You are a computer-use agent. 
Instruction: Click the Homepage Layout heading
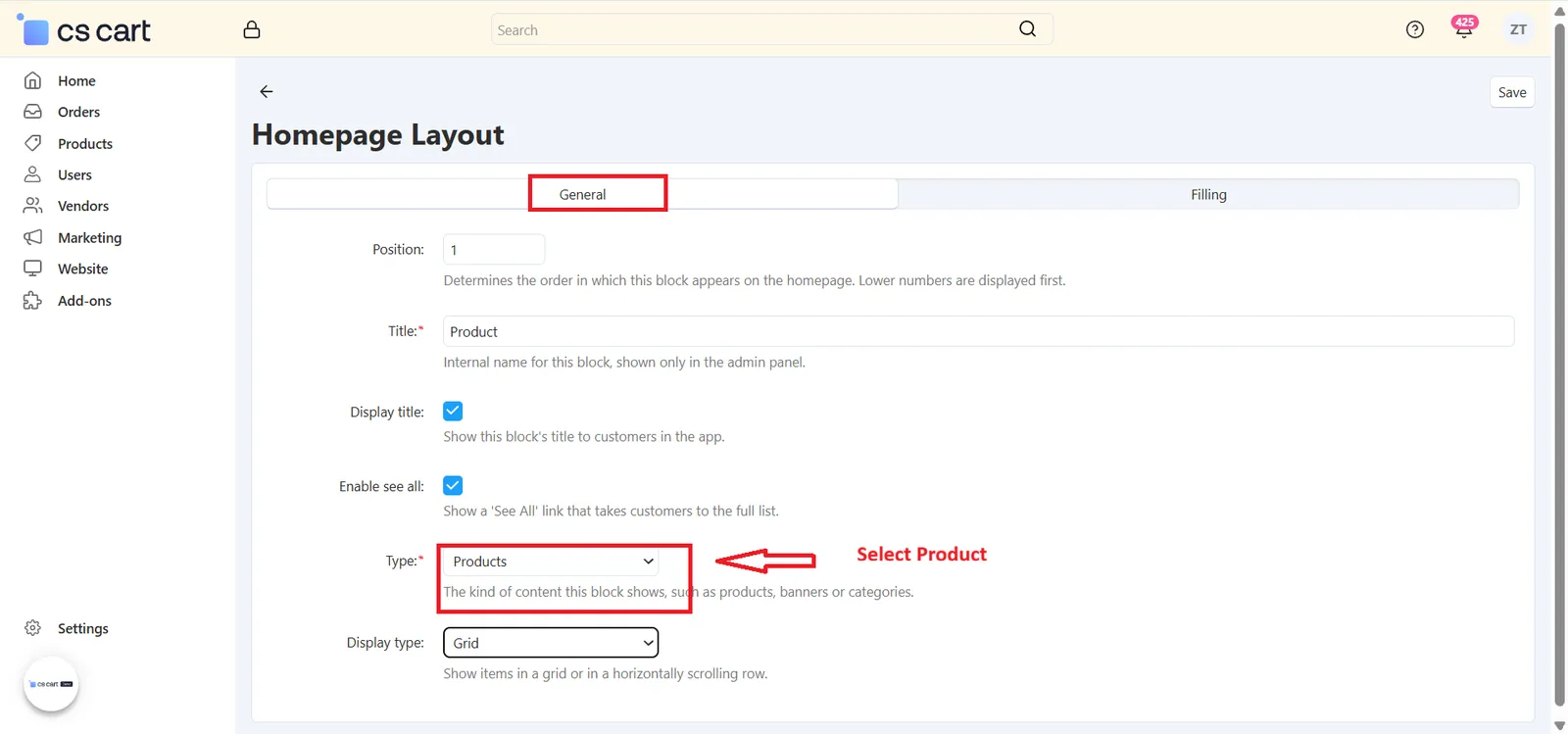[x=378, y=134]
